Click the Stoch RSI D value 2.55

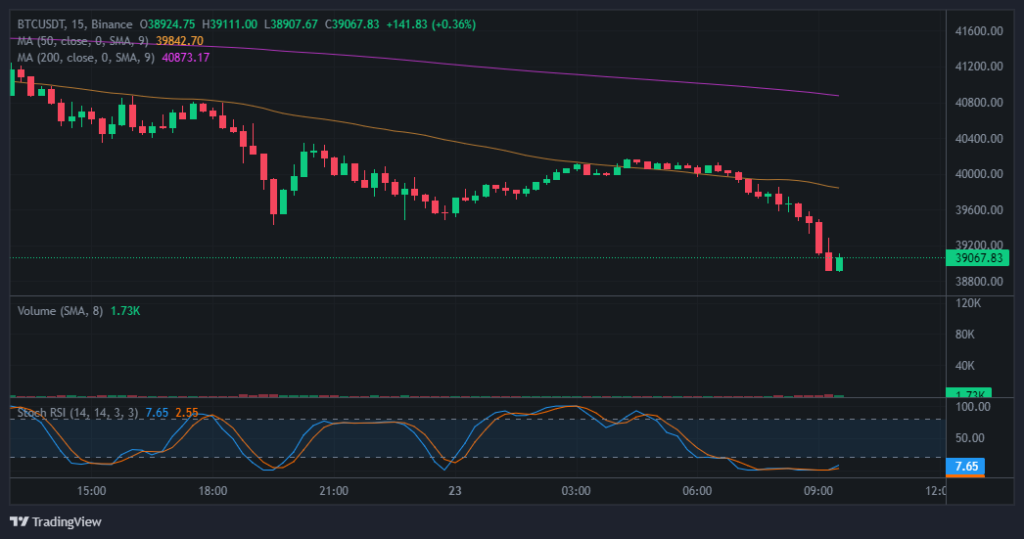(x=187, y=413)
